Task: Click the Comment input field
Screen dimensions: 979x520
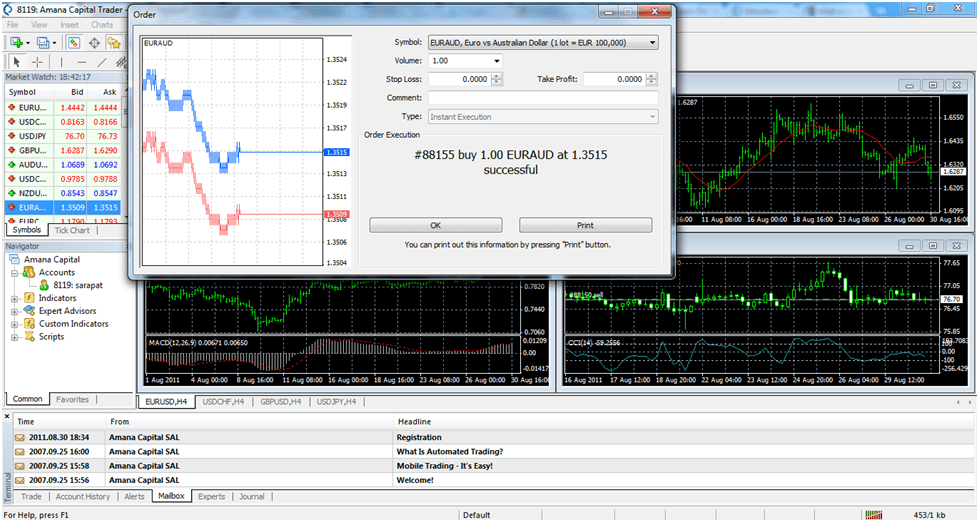Action: pyautogui.click(x=543, y=98)
